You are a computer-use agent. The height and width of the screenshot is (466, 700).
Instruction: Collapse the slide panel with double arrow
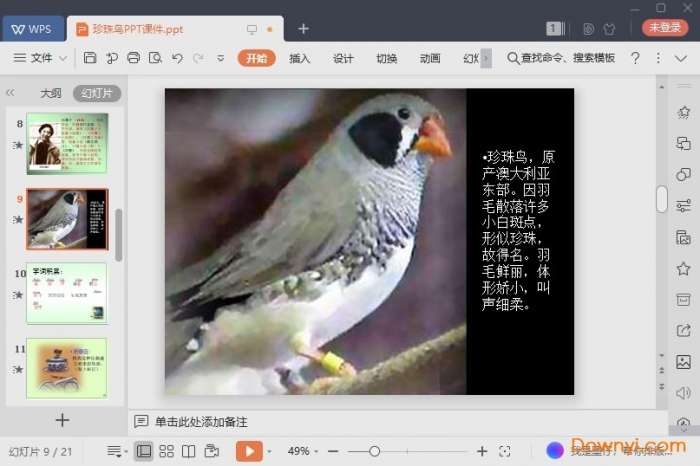pyautogui.click(x=10, y=93)
